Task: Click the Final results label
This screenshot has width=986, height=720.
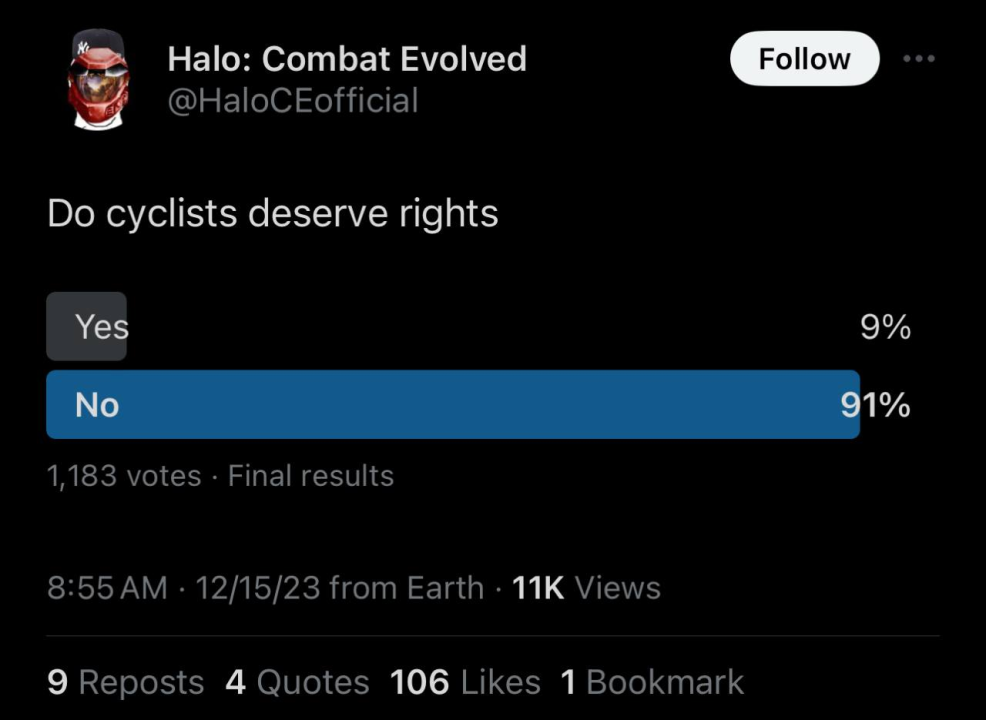Action: (311, 476)
